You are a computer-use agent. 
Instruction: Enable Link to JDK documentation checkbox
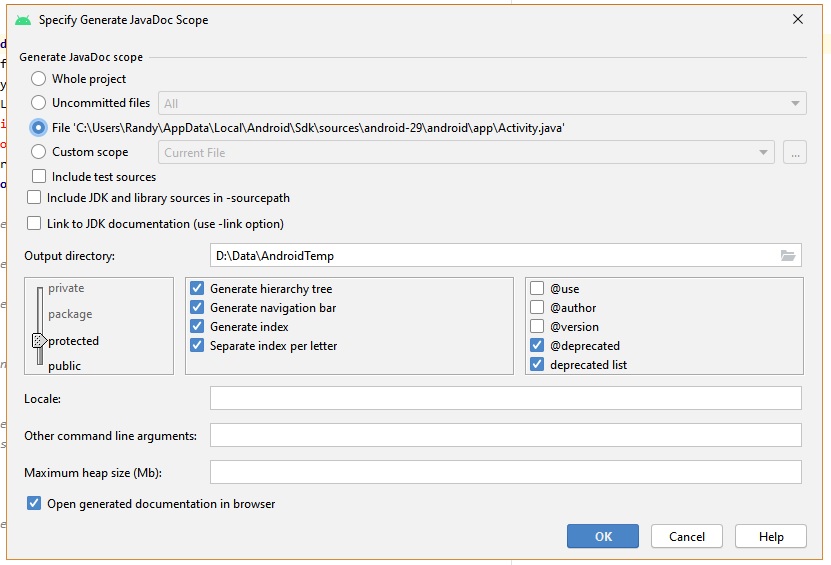[x=34, y=224]
